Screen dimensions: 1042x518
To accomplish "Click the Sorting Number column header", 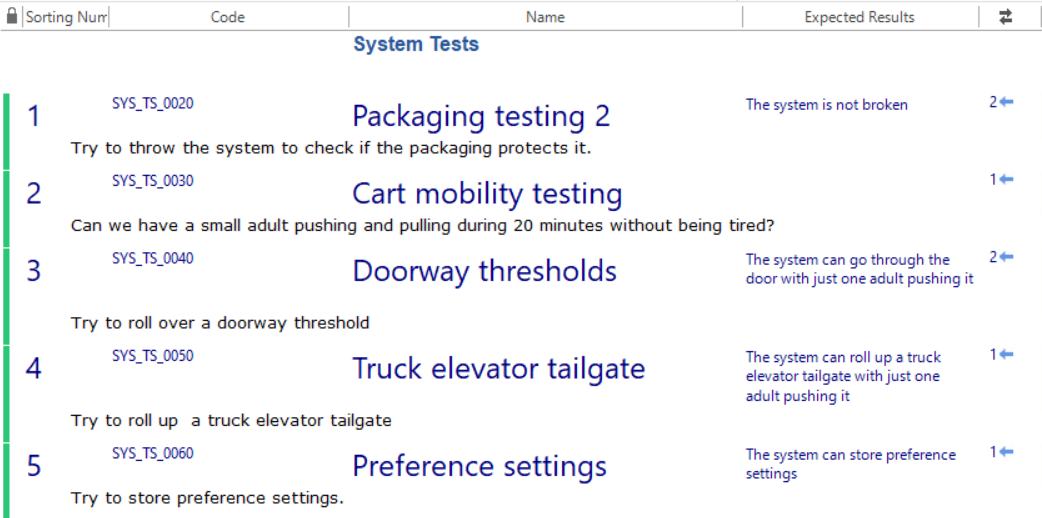I will coord(66,17).
